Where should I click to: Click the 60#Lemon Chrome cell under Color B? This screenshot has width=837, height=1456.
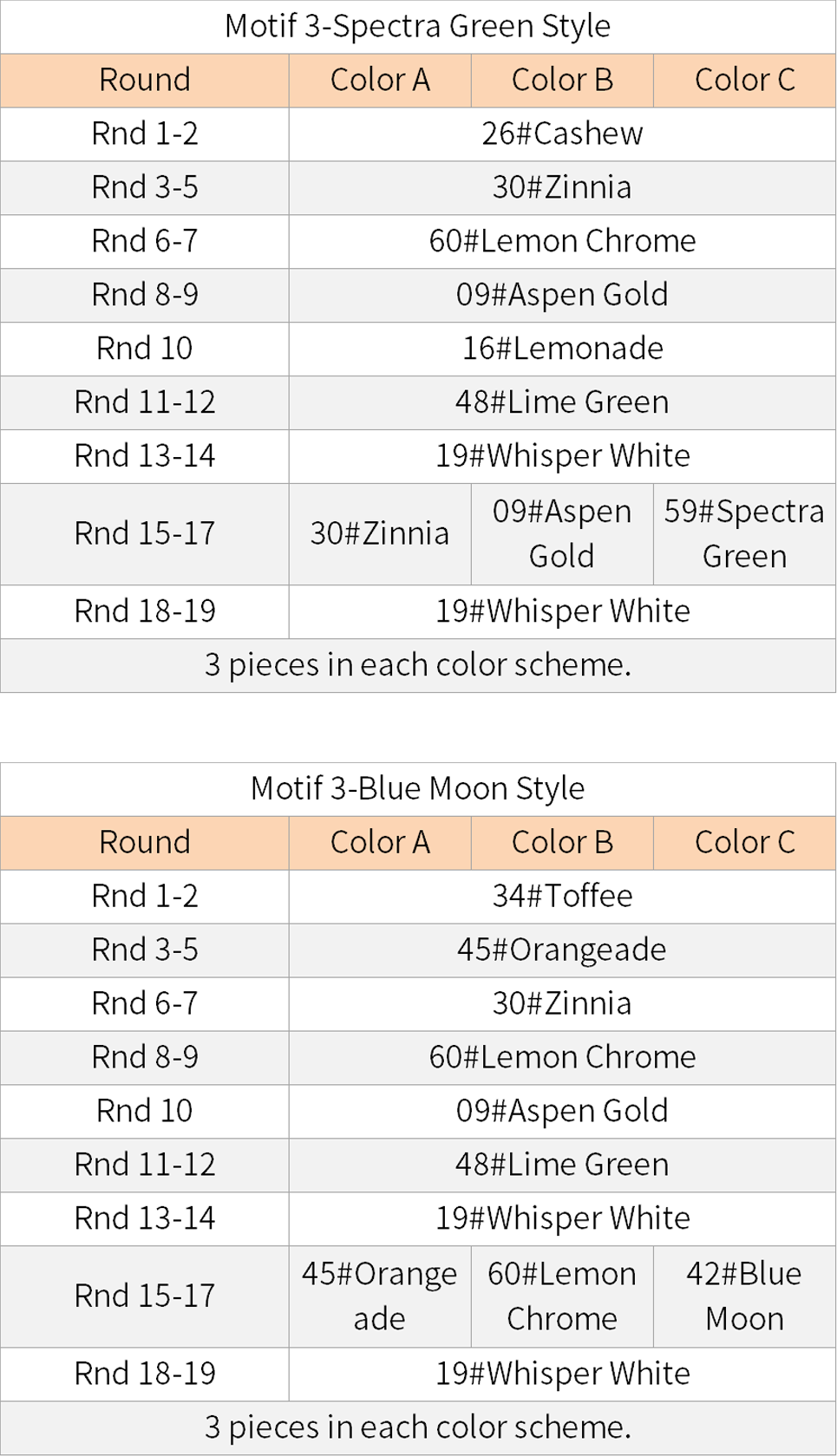(x=562, y=1296)
